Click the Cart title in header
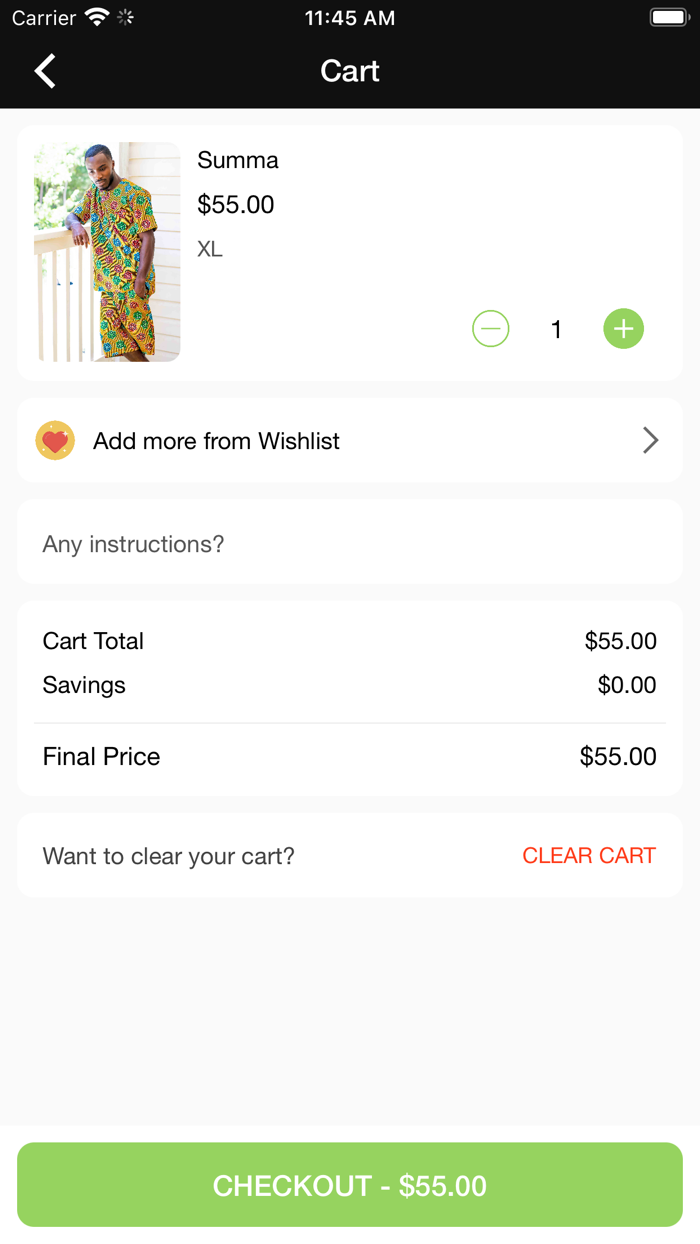The image size is (700, 1244). tap(350, 71)
